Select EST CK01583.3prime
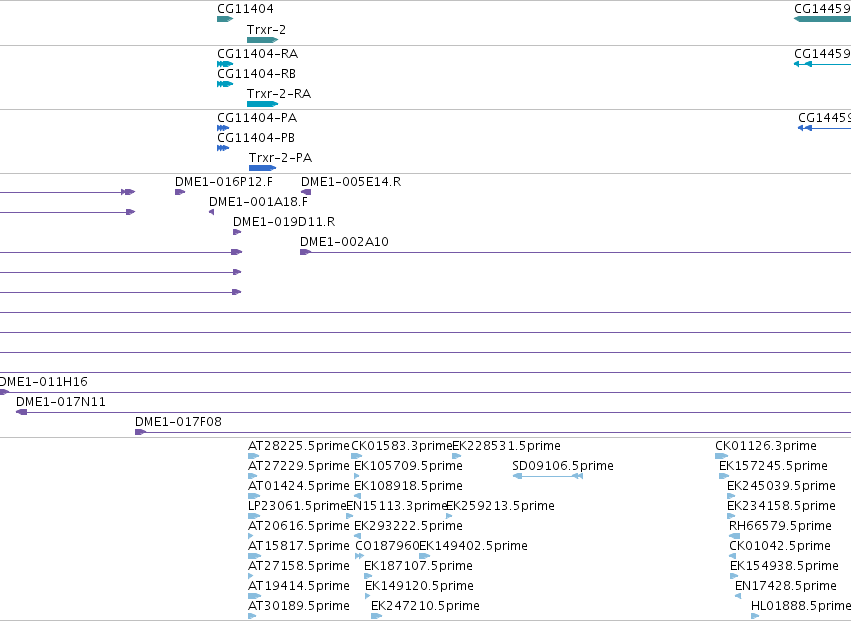 coord(402,446)
